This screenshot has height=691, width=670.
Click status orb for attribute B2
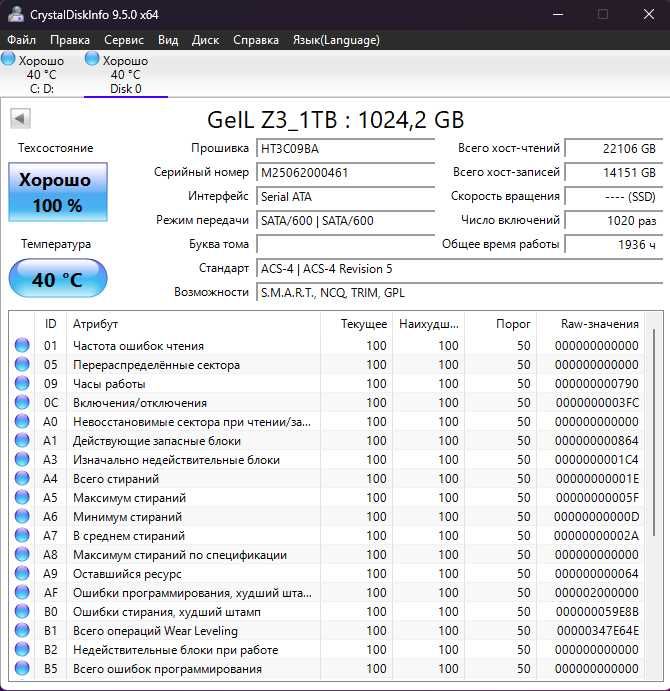pyautogui.click(x=22, y=649)
